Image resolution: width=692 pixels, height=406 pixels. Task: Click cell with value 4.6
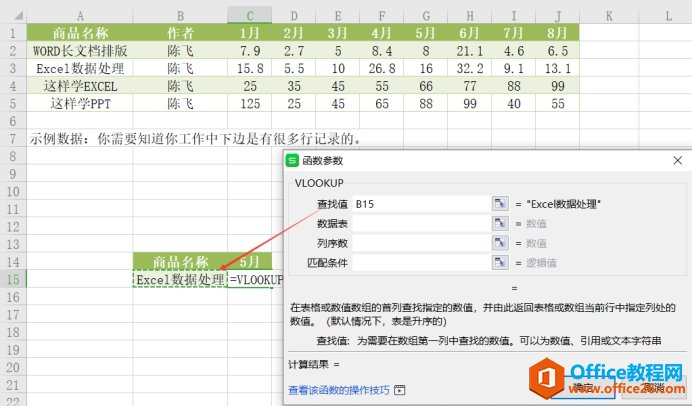[513, 50]
